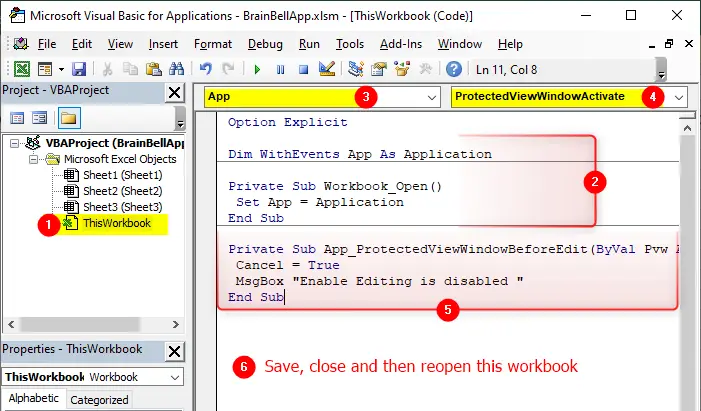The width and height of the screenshot is (701, 411).
Task: Open the Tools menu
Action: pos(350,44)
